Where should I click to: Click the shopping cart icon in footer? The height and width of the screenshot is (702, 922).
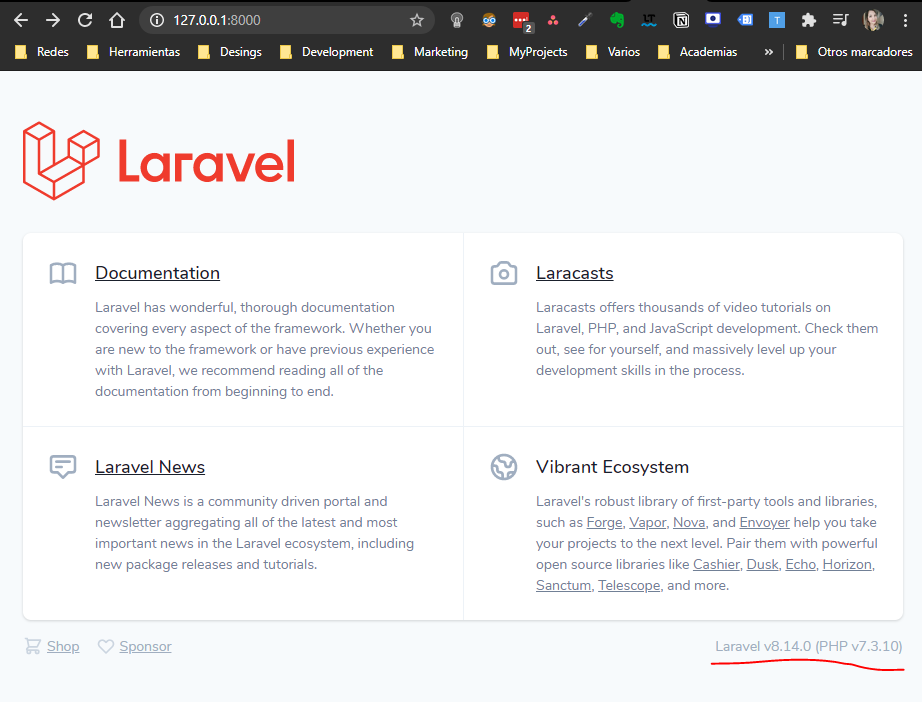pyautogui.click(x=33, y=646)
